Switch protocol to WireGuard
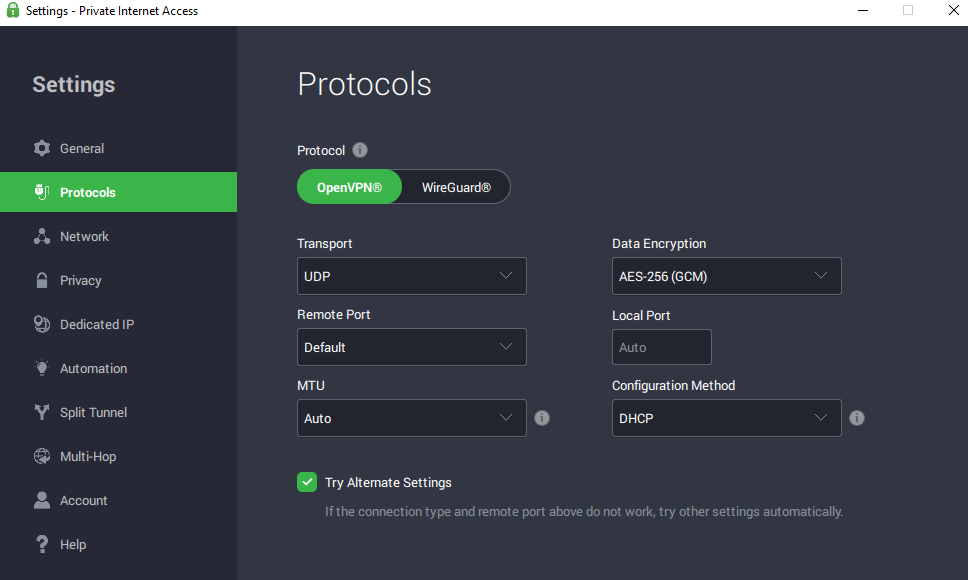This screenshot has width=968, height=580. (456, 187)
